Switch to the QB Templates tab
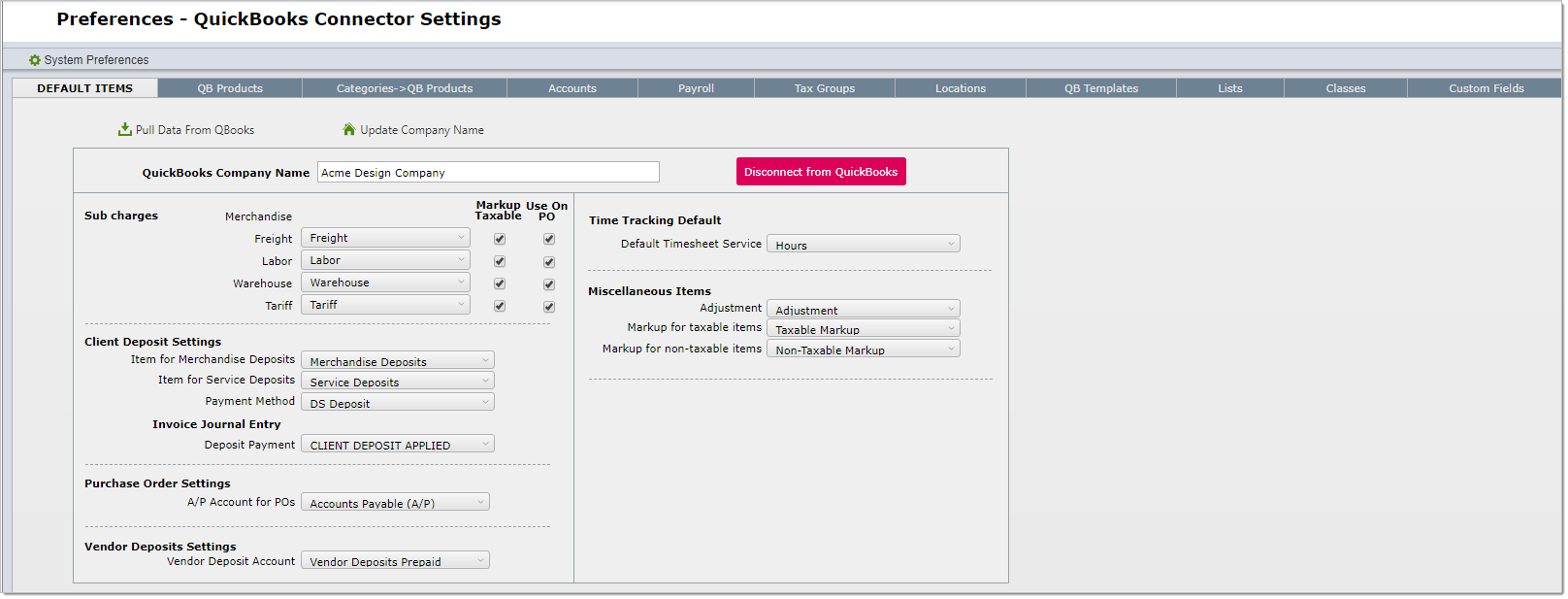 [x=1101, y=88]
